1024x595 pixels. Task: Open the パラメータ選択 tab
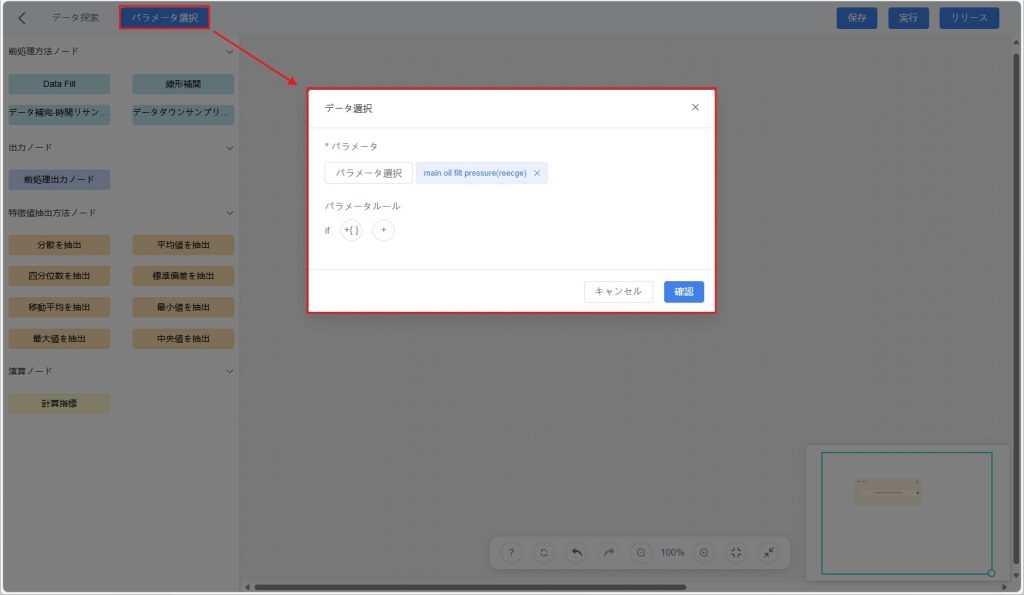[x=164, y=18]
